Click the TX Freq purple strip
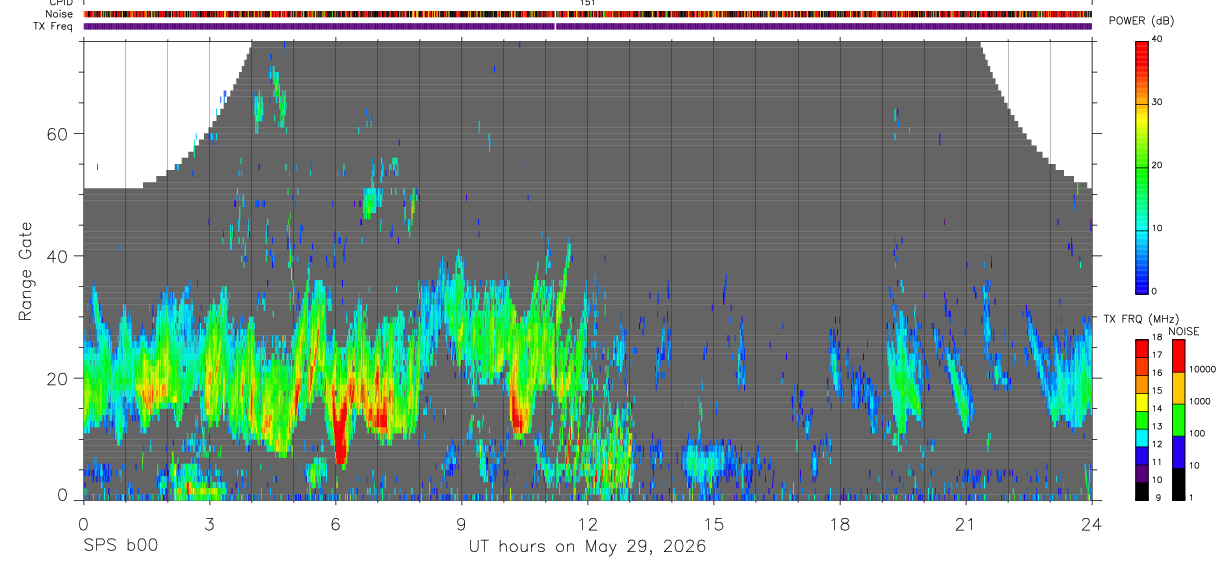The image size is (1228, 567). click(588, 27)
